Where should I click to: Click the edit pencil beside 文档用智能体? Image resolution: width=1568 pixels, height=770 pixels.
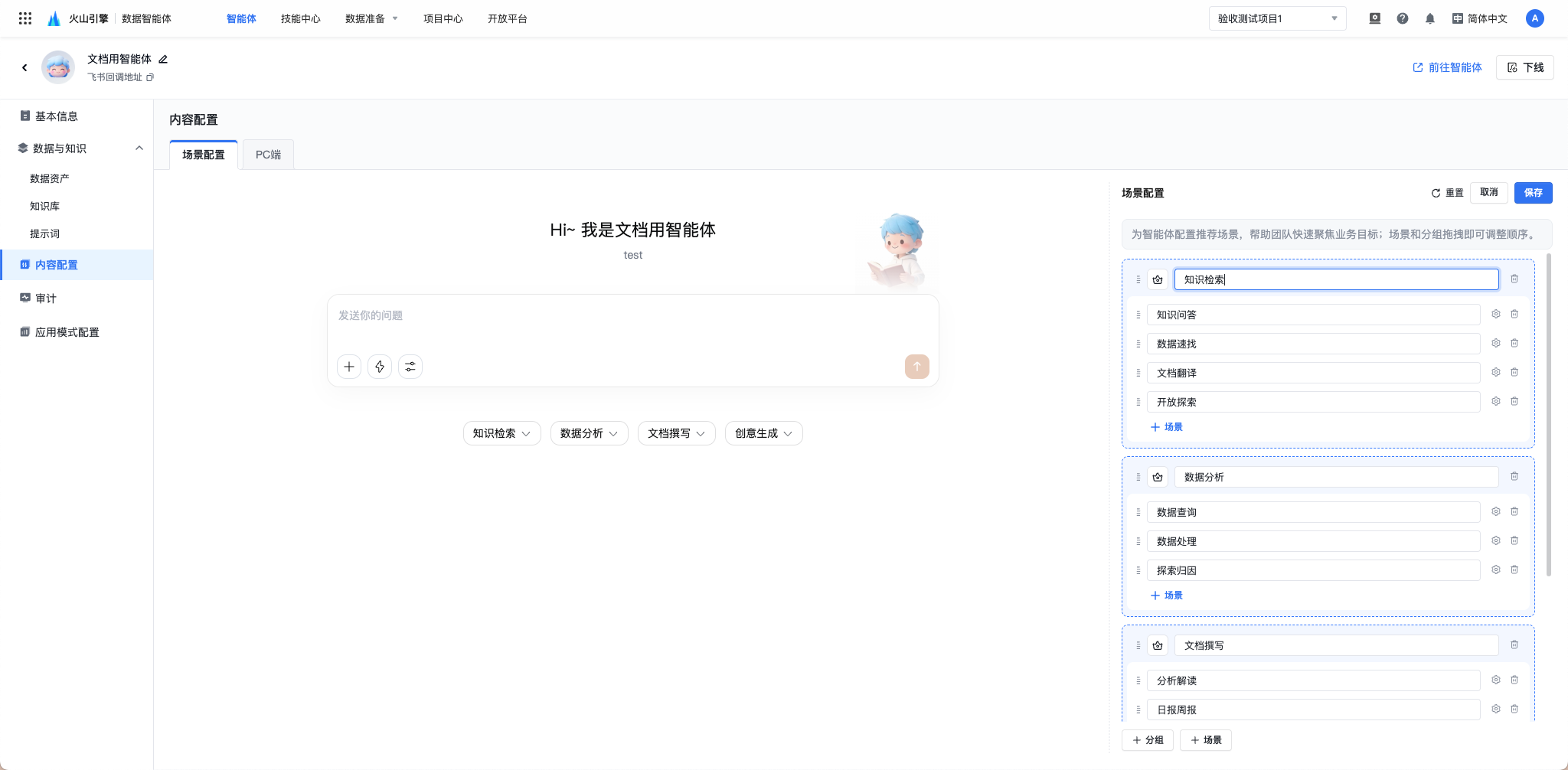(163, 59)
